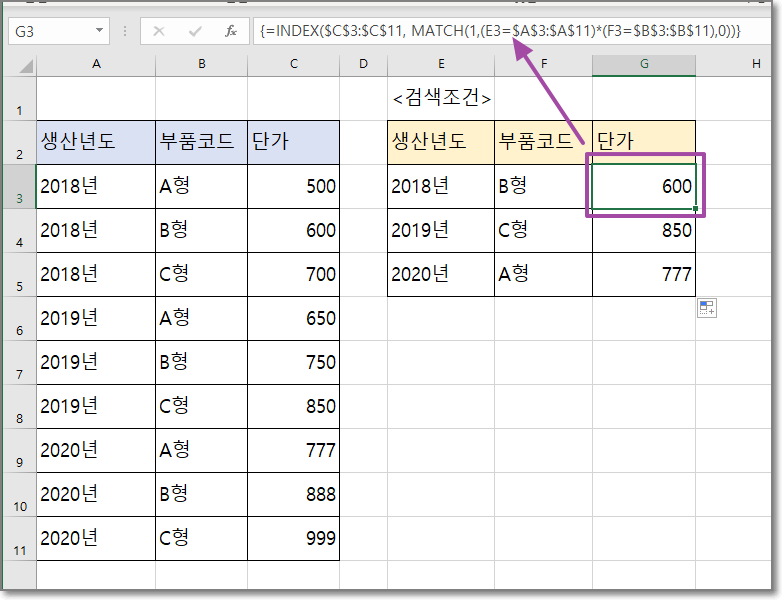Click the Insert Function fx icon
782x600 pixels.
(x=230, y=31)
